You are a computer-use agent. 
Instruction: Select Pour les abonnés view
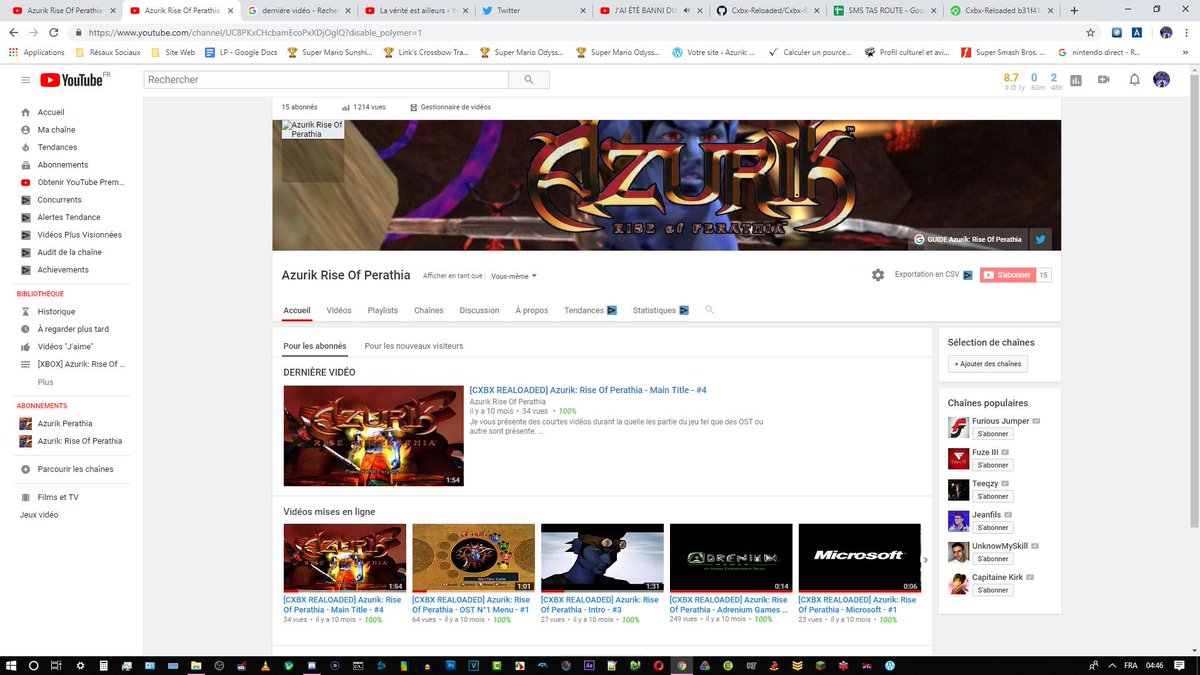click(x=315, y=346)
